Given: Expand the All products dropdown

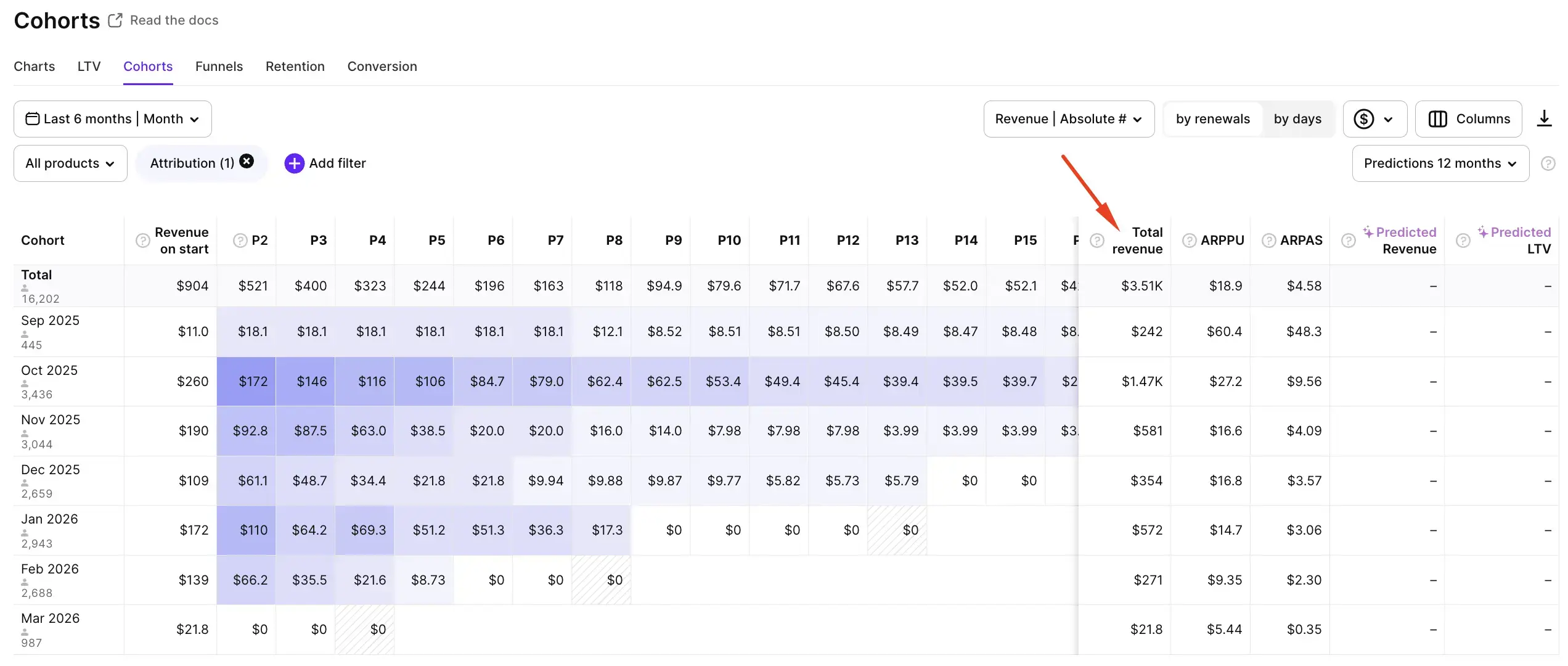Looking at the screenshot, I should (x=70, y=163).
